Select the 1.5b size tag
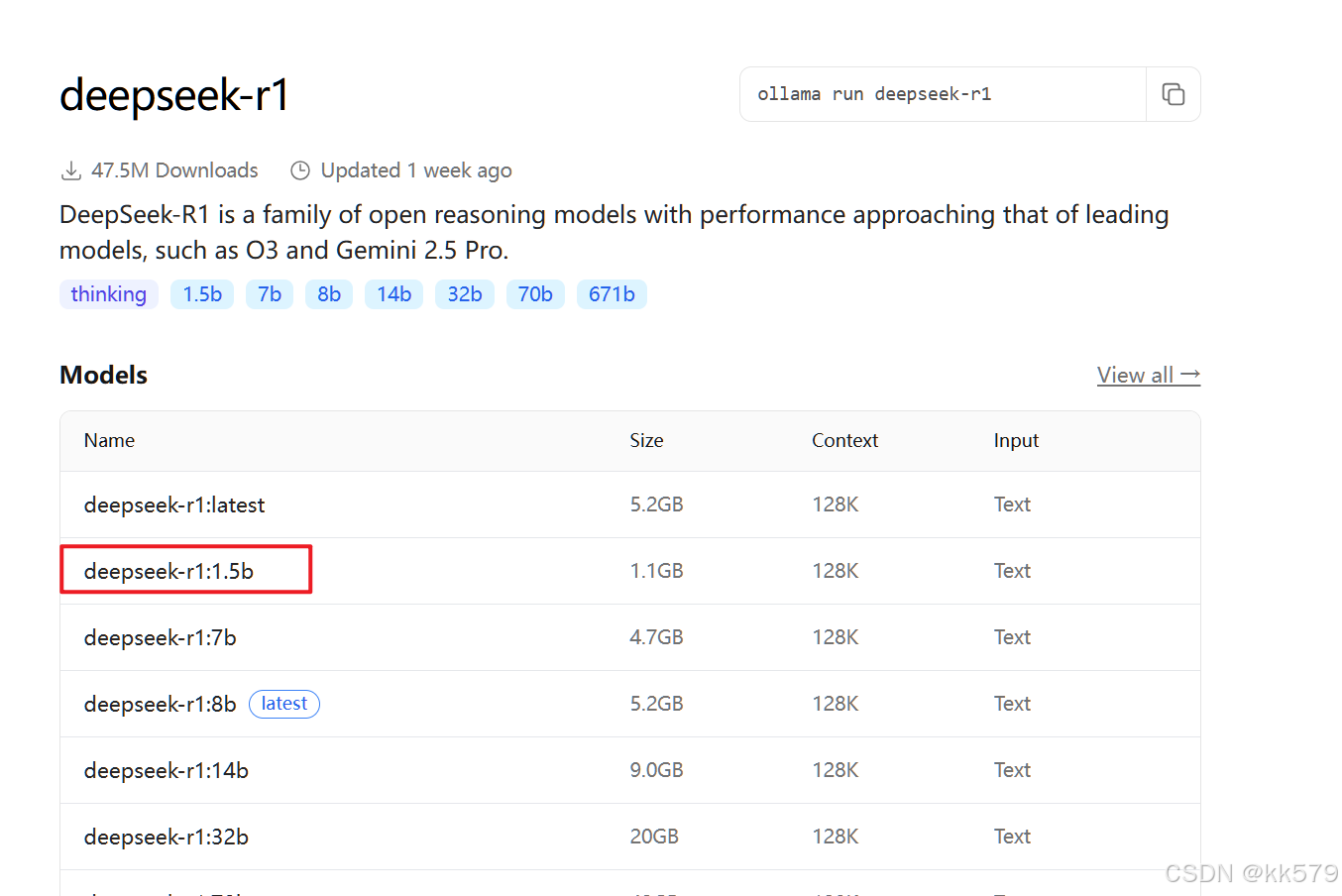 pos(202,294)
